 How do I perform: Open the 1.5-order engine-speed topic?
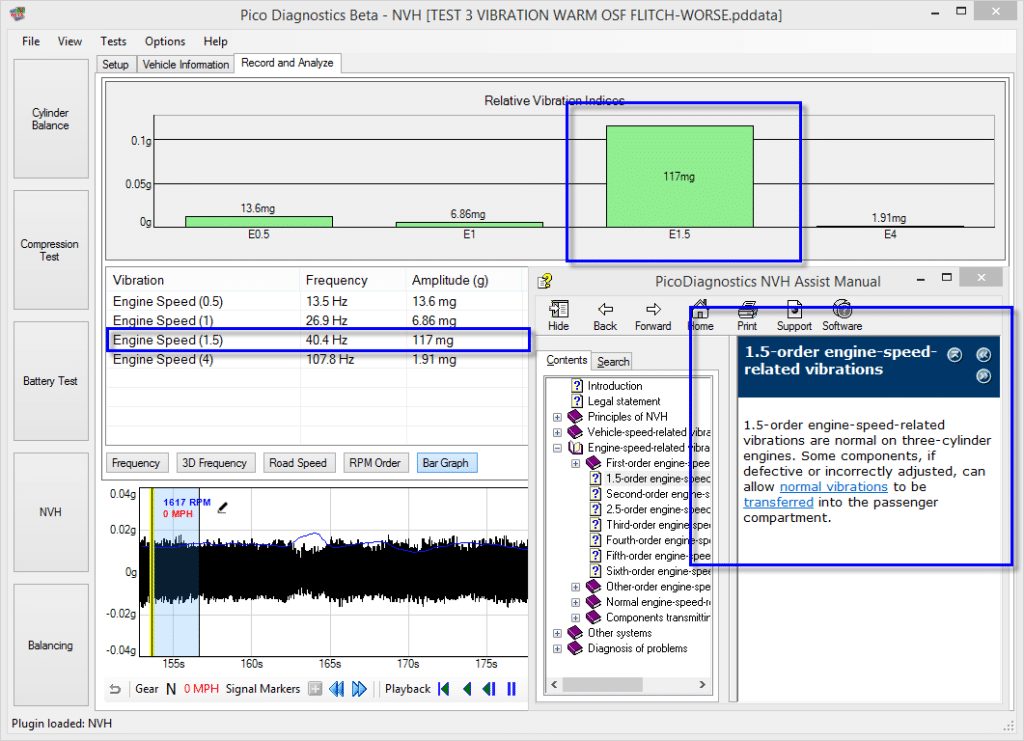click(658, 479)
